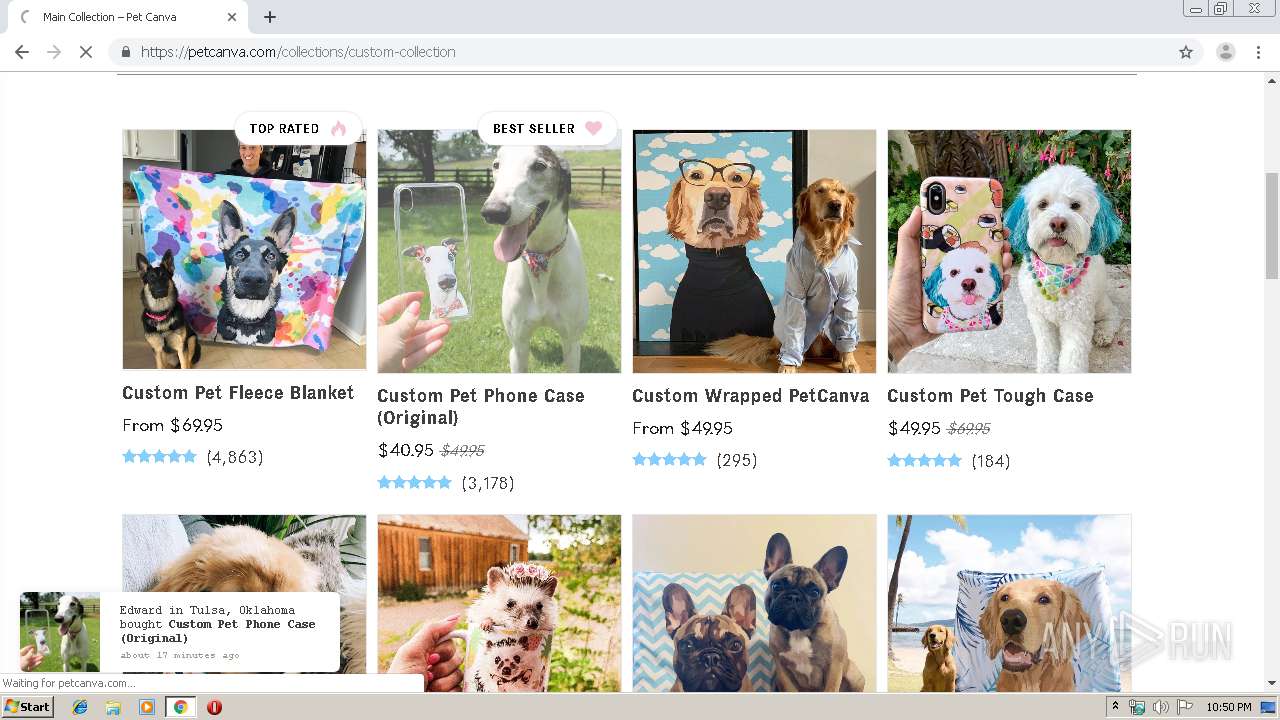Click the Custom Wrapped PetCanva title

(750, 396)
